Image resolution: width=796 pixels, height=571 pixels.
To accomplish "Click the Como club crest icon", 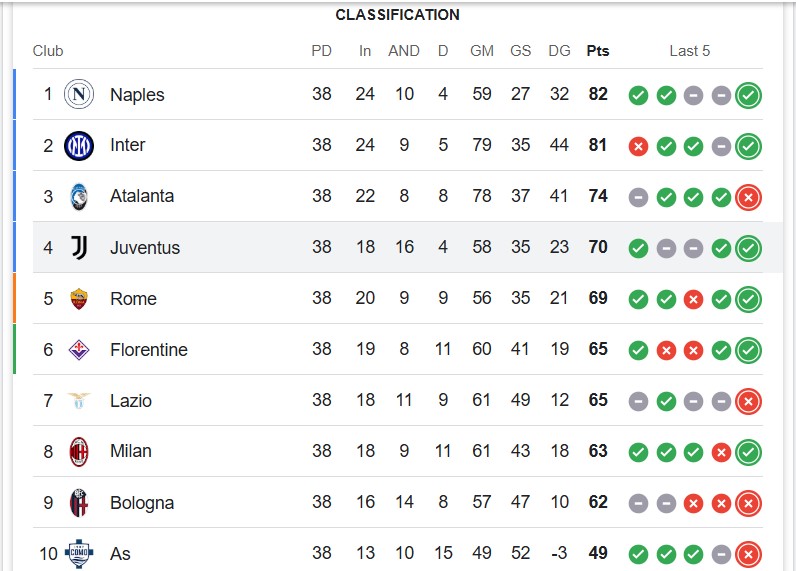I will [79, 553].
